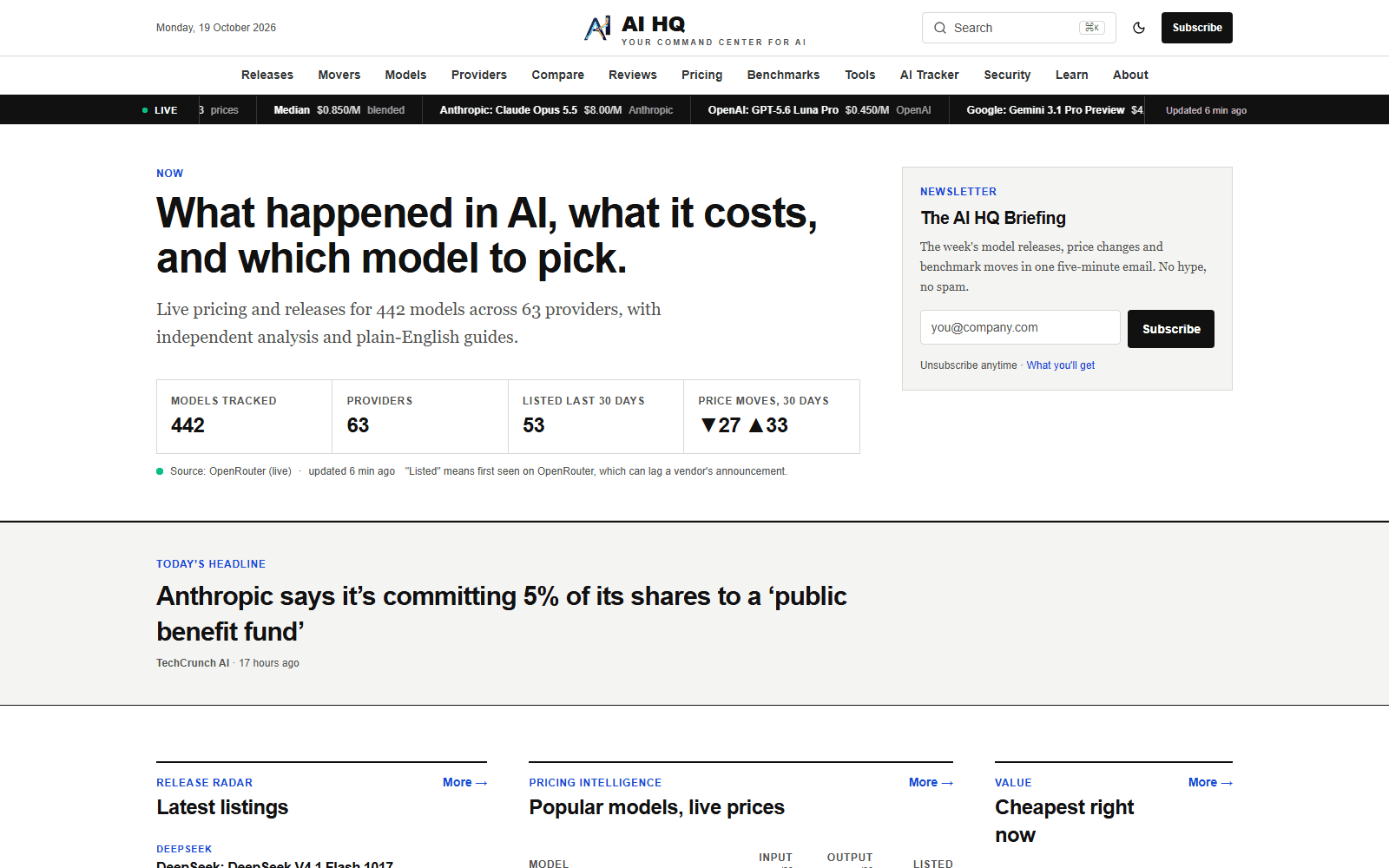The height and width of the screenshot is (868, 1389).
Task: Click 'Popular models, live prices' heading
Action: click(656, 807)
